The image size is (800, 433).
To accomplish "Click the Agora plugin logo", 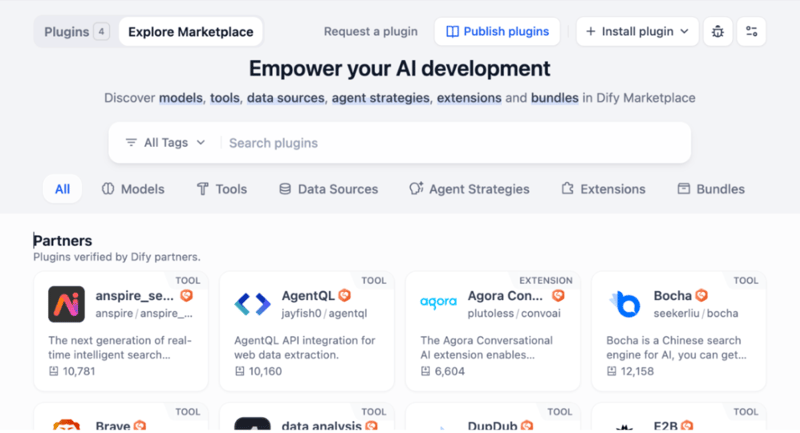I will (x=438, y=304).
